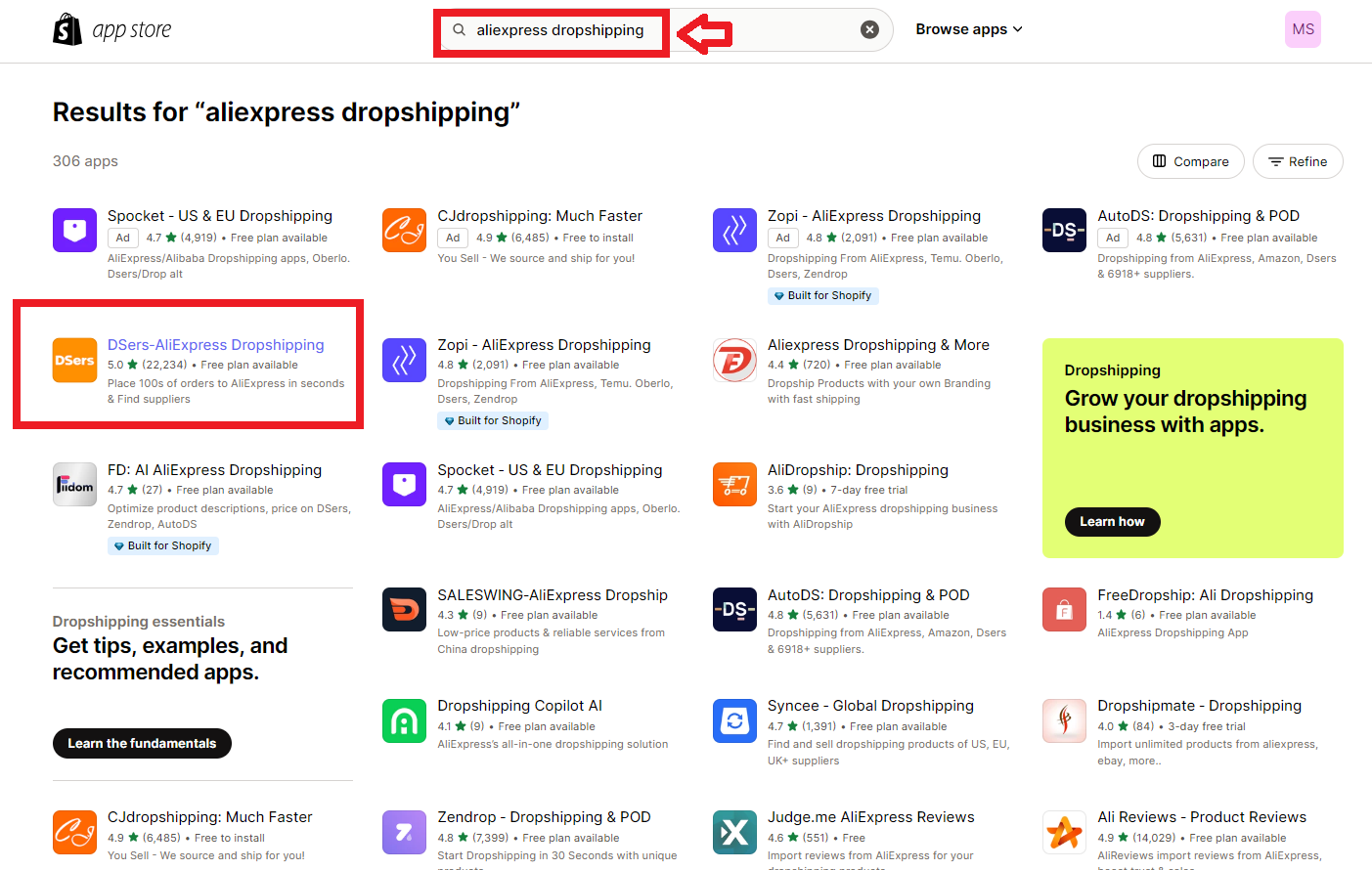1372x870 pixels.
Task: Click DSers 5.0 rating with 22,234 reviews
Action: coord(147,365)
